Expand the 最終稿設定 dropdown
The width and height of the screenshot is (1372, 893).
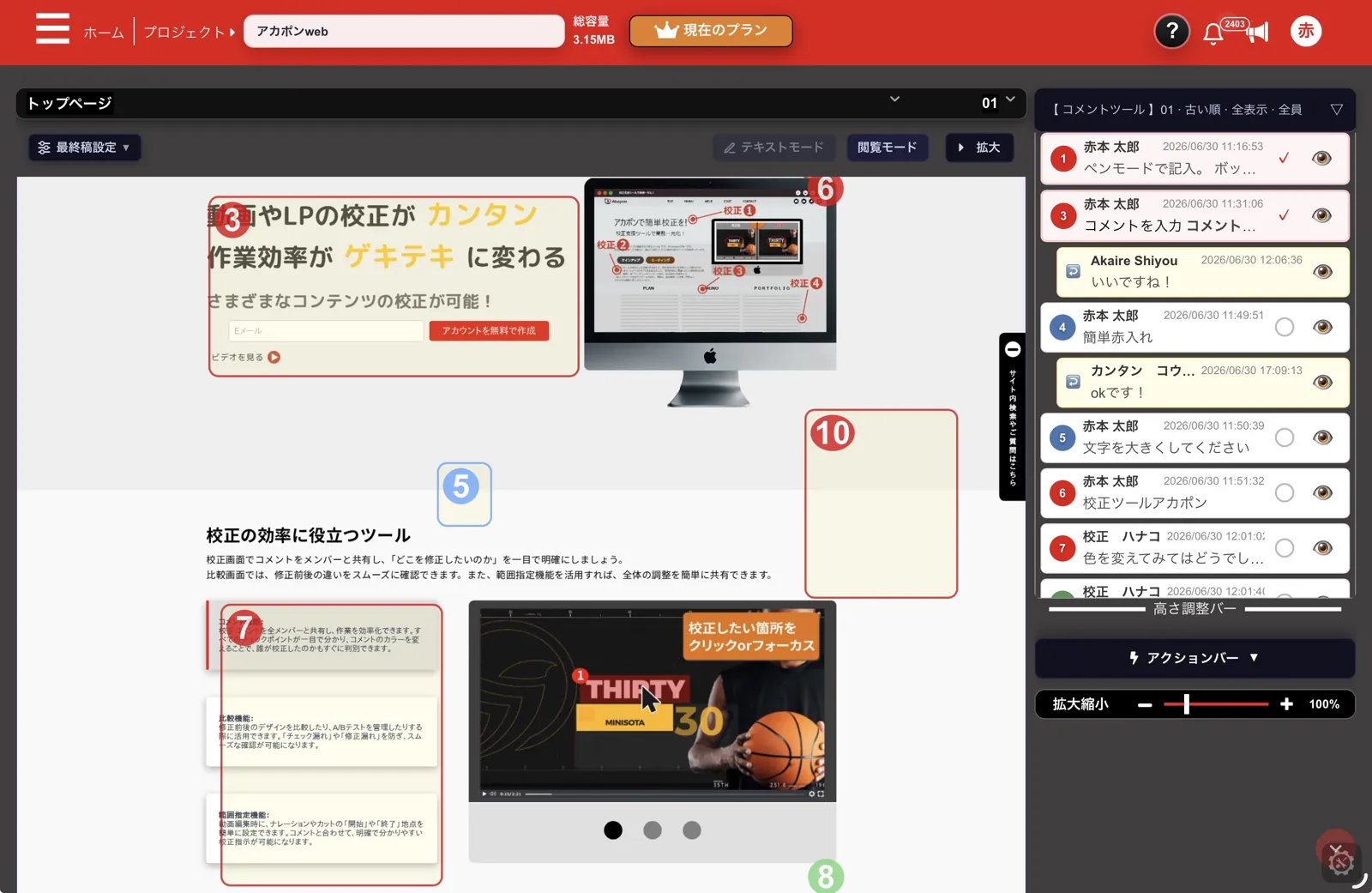(84, 148)
